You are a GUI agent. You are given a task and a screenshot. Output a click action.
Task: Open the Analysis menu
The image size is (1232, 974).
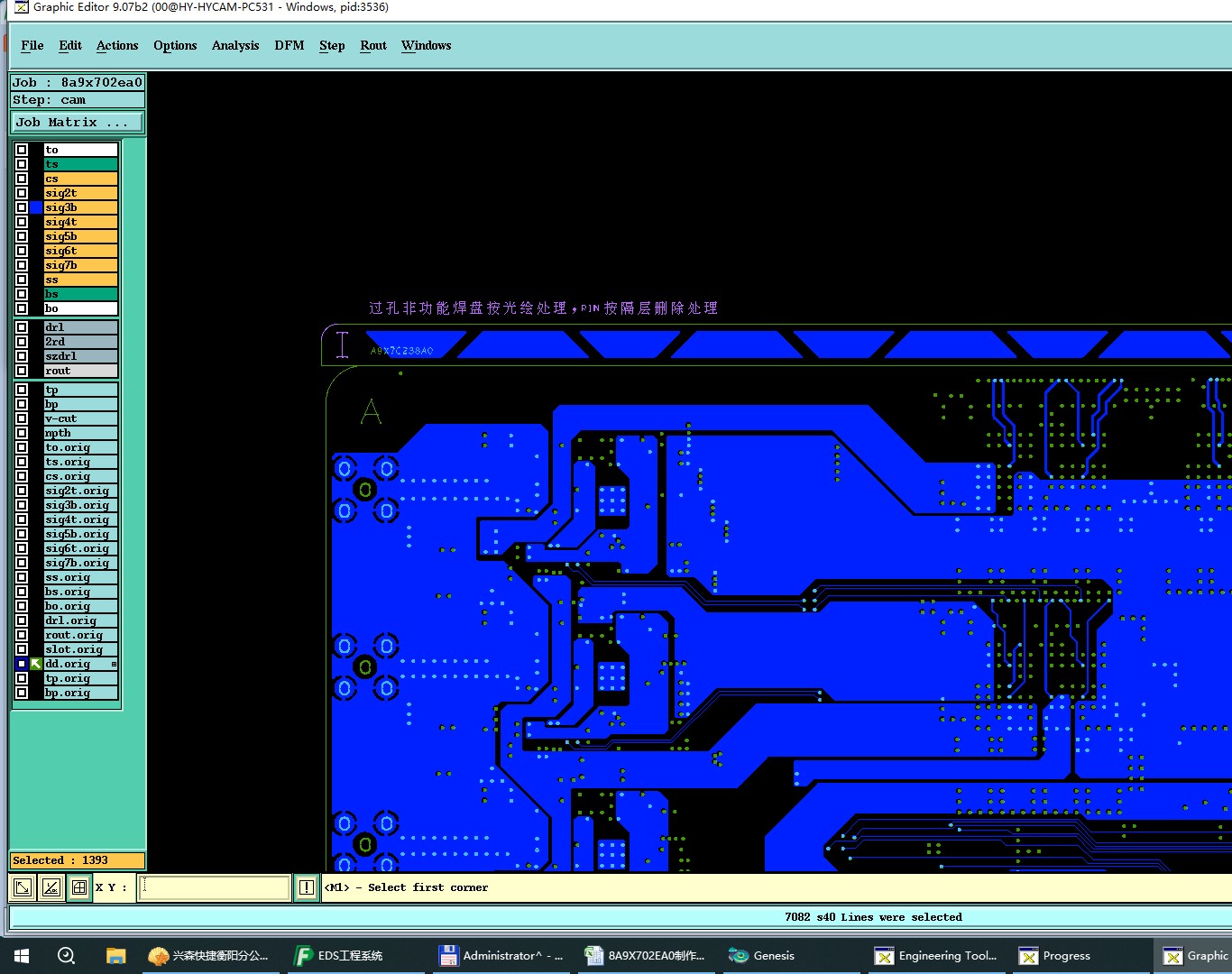(235, 45)
